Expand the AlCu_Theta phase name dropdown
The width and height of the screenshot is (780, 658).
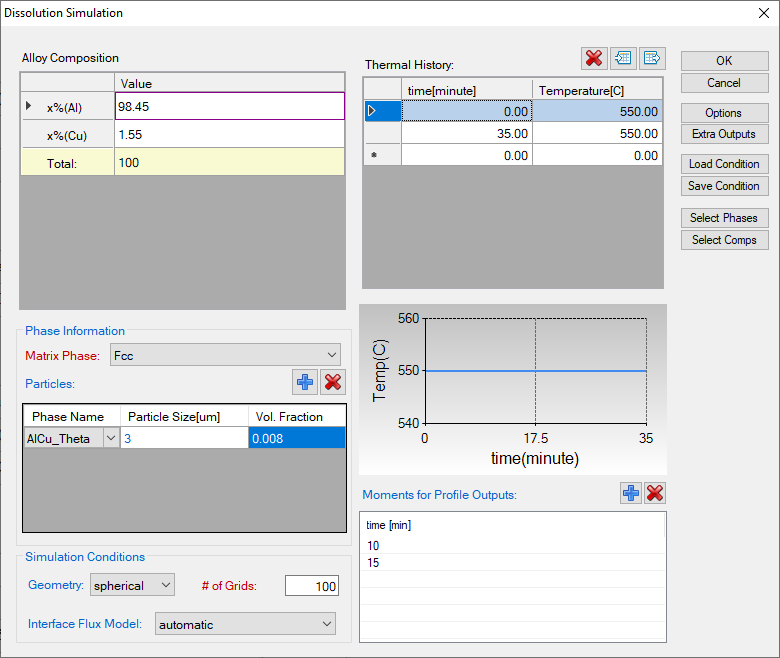(x=110, y=438)
